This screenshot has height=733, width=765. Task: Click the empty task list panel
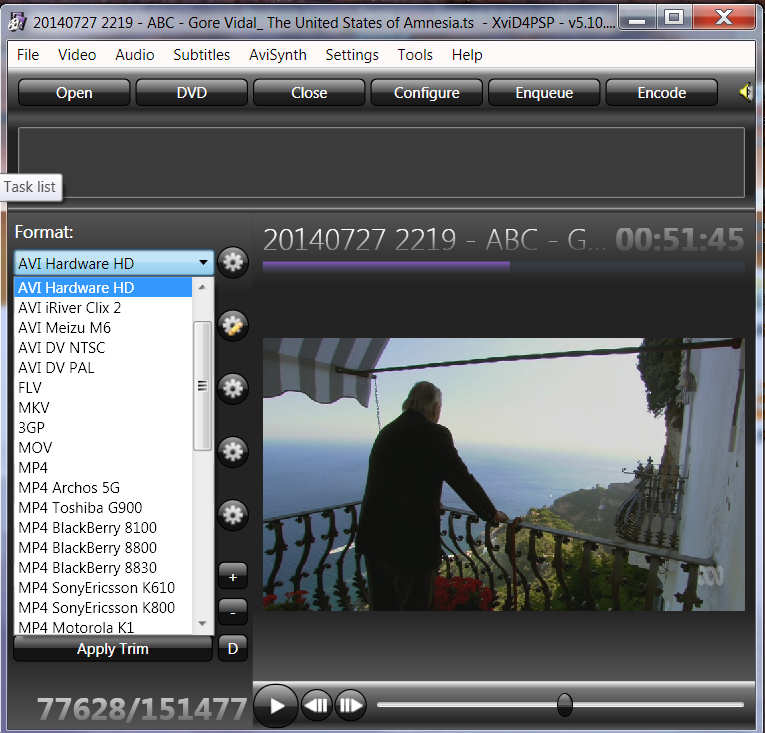pos(381,162)
